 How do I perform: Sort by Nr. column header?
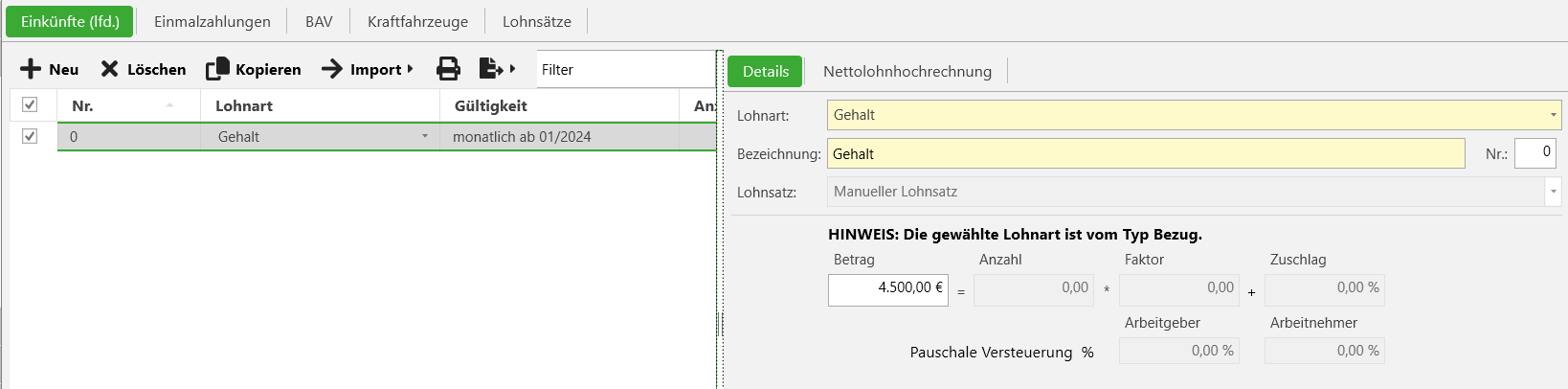(128, 105)
